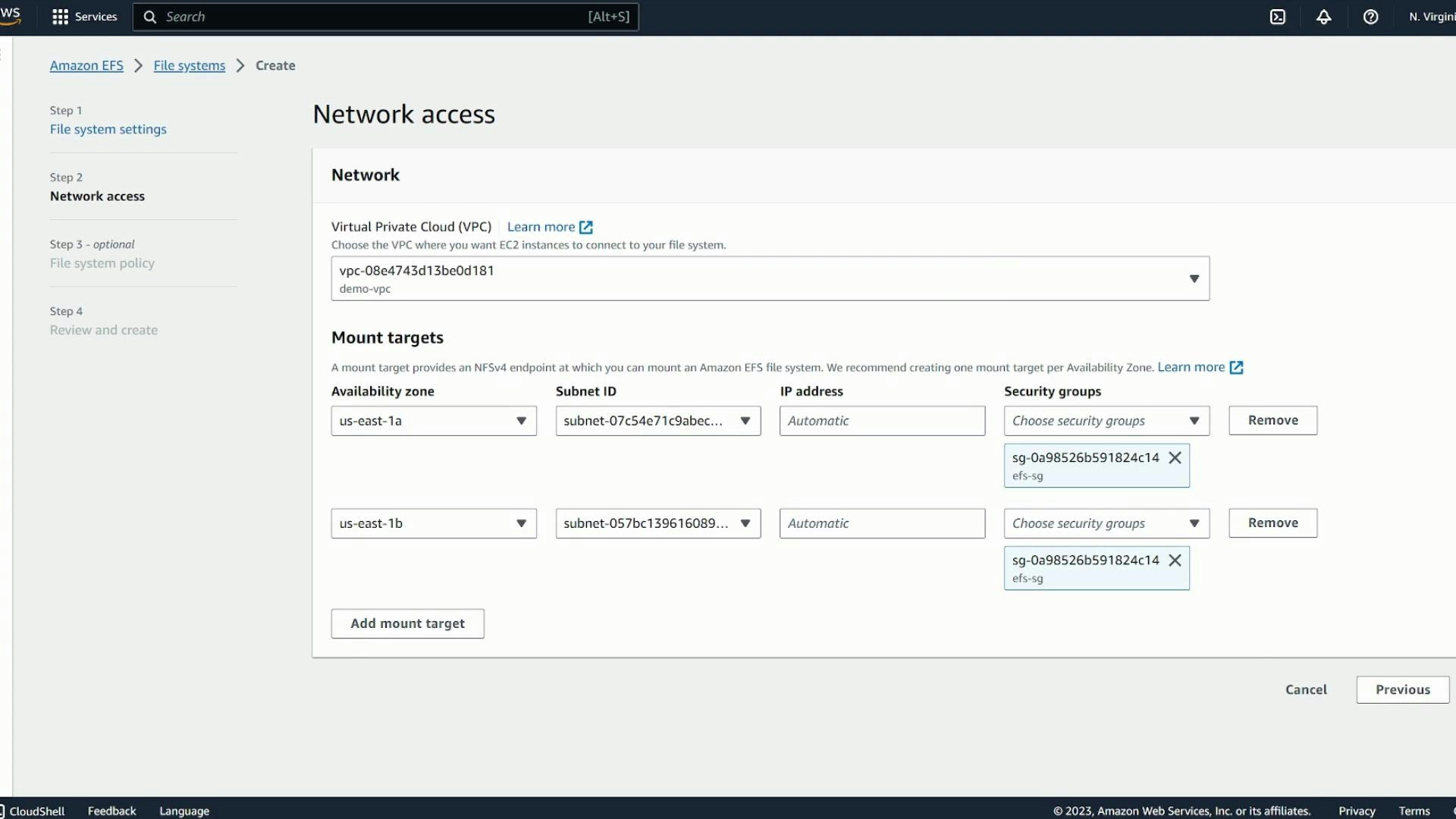The height and width of the screenshot is (819, 1456).
Task: Open the notifications bell
Action: pos(1324,17)
